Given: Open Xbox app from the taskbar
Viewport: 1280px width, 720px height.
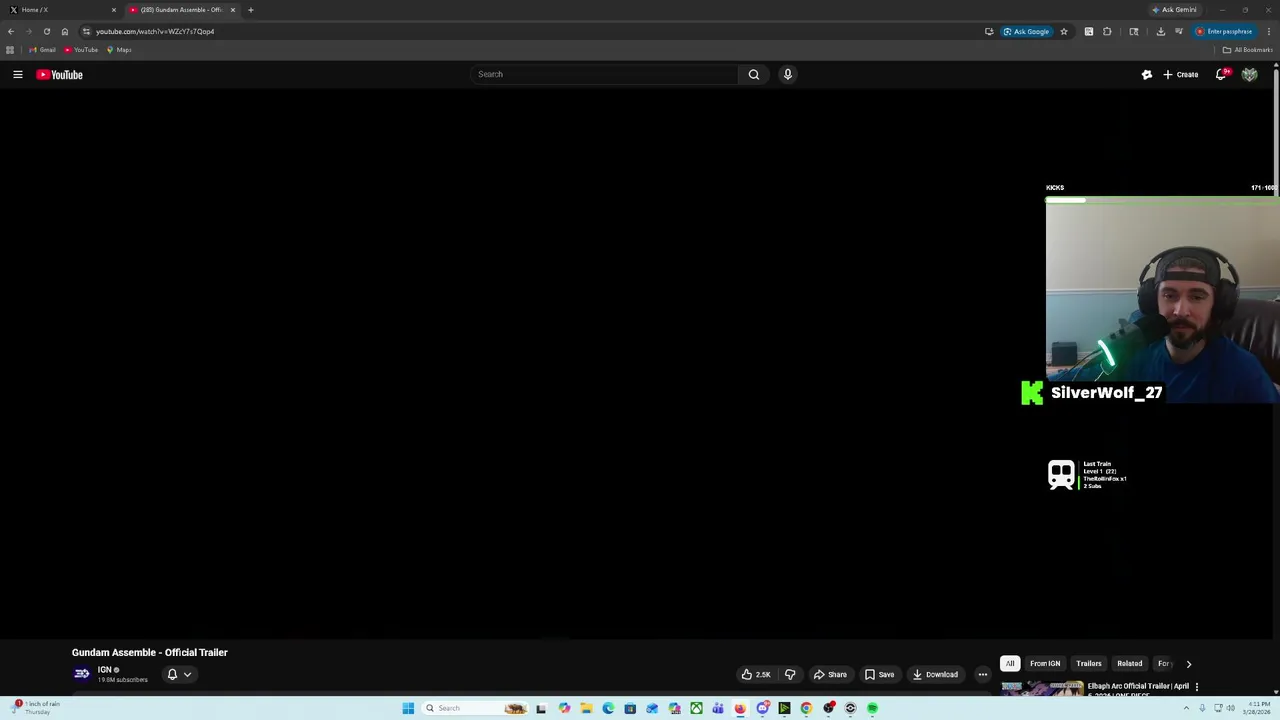Looking at the screenshot, I should click(x=696, y=708).
